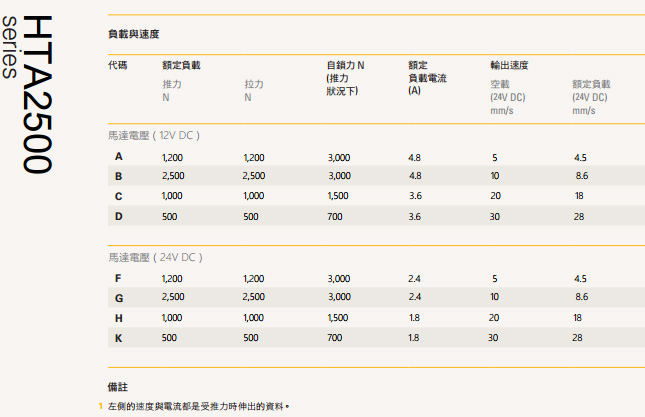The image size is (645, 417).
Task: Click rated speed 18 in row H
Action: (x=578, y=318)
